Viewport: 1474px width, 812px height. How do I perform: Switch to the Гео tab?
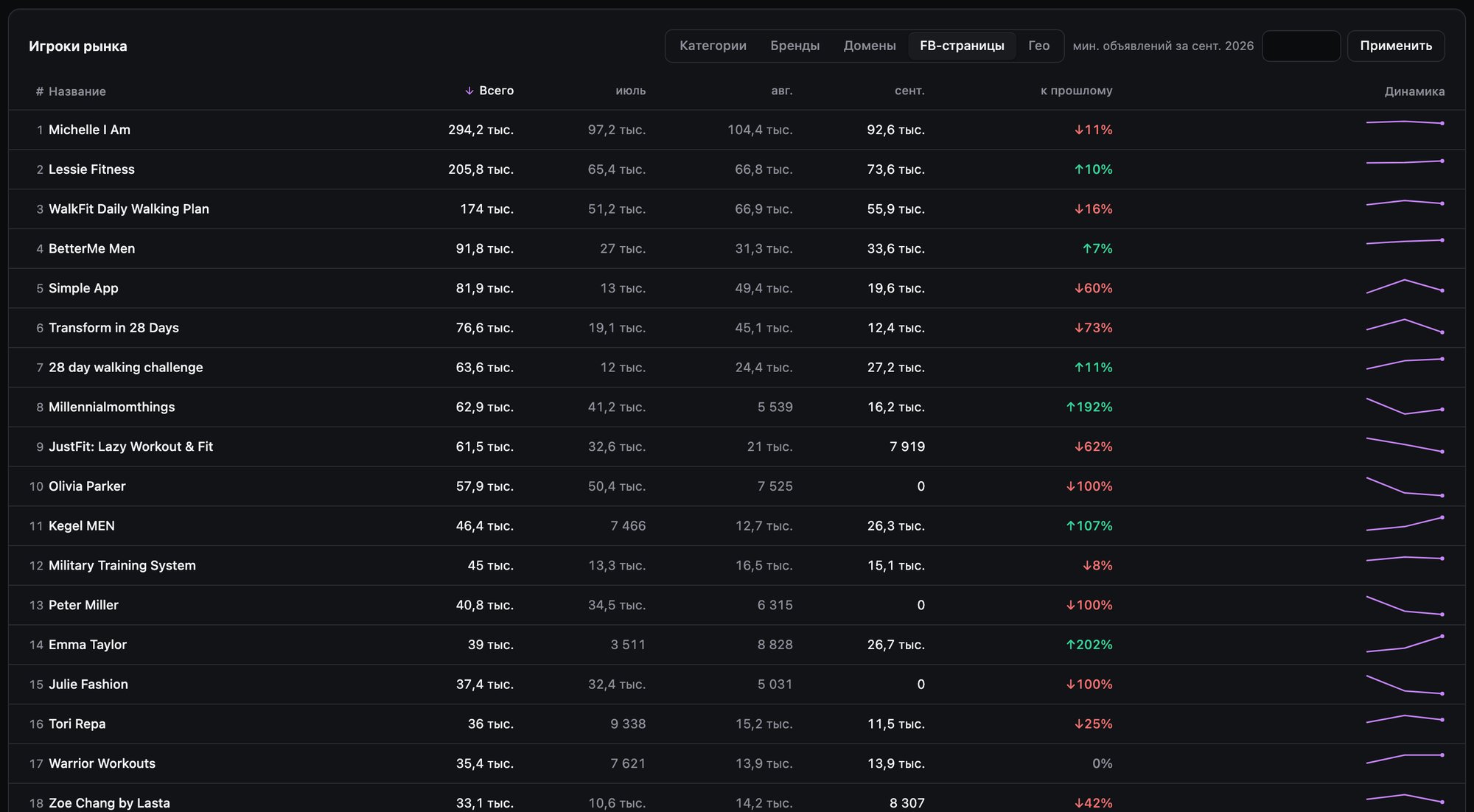[x=1038, y=46]
